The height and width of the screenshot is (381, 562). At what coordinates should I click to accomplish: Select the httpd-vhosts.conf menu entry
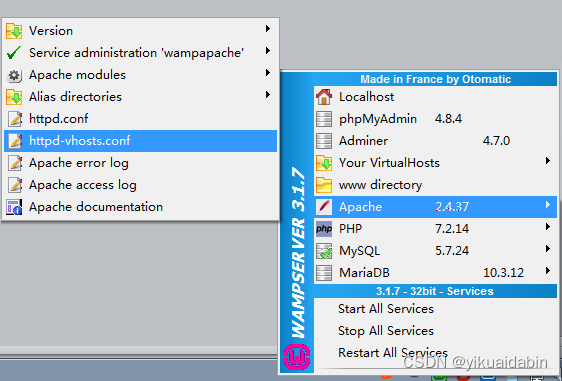point(140,141)
